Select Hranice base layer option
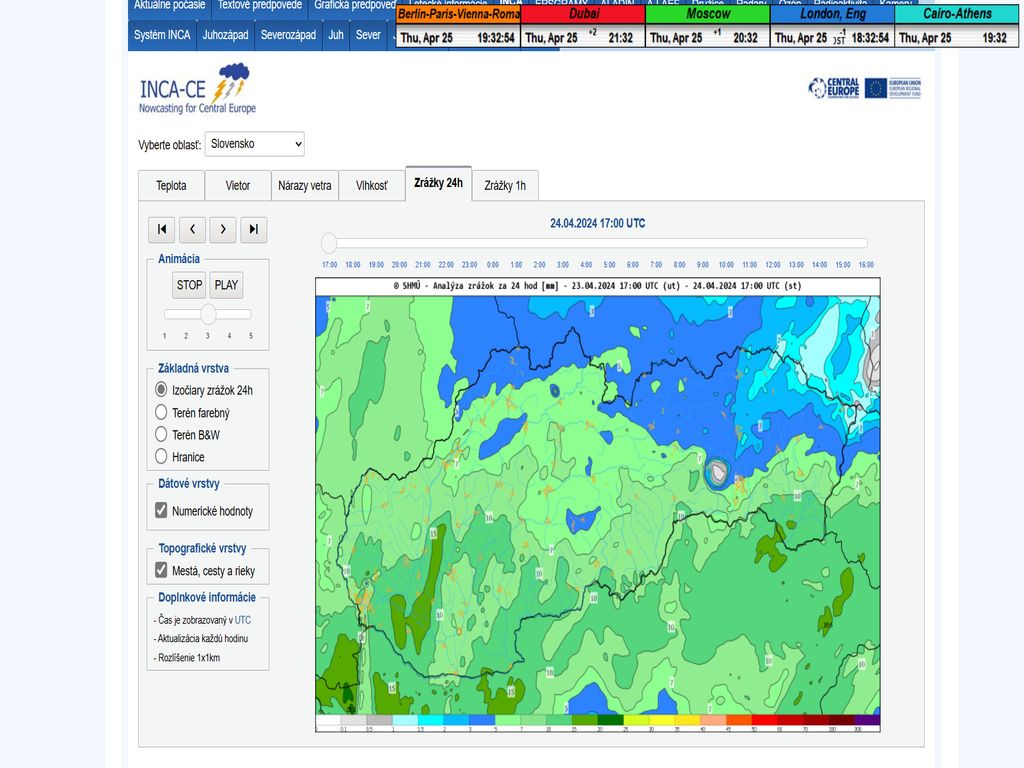Viewport: 1024px width, 768px height. [x=161, y=457]
